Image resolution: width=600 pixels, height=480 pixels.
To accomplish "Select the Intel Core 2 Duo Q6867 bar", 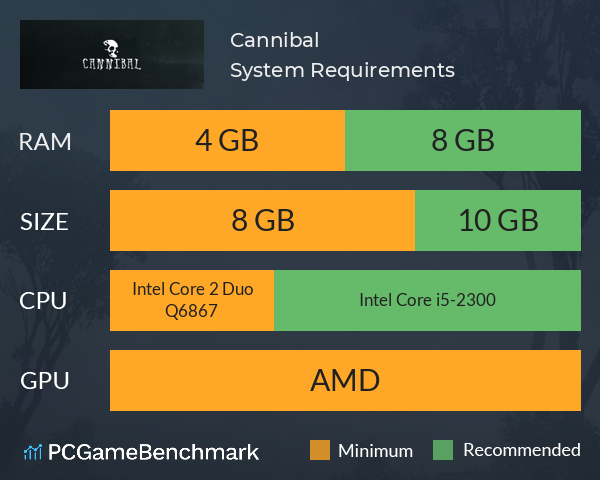I will [x=192, y=300].
